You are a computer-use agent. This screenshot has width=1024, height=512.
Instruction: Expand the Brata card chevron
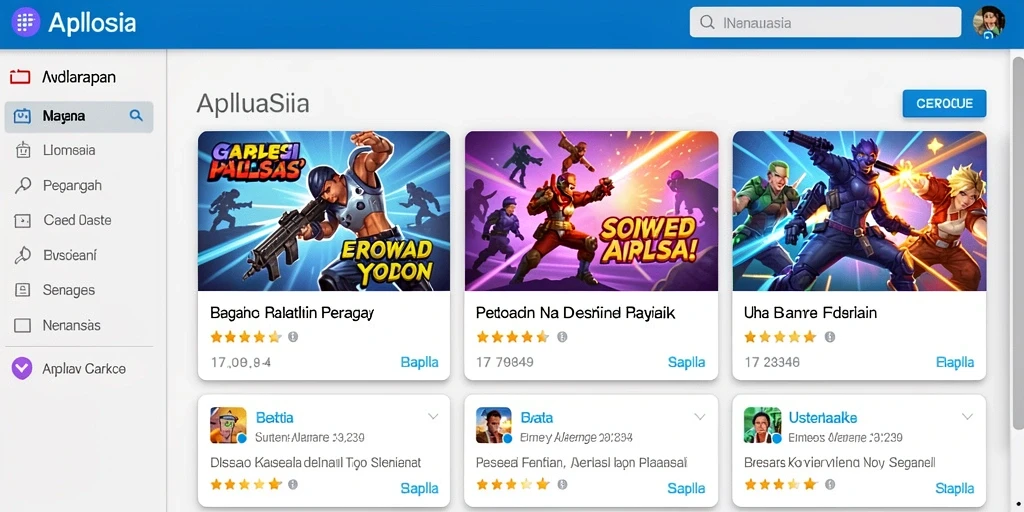point(699,416)
